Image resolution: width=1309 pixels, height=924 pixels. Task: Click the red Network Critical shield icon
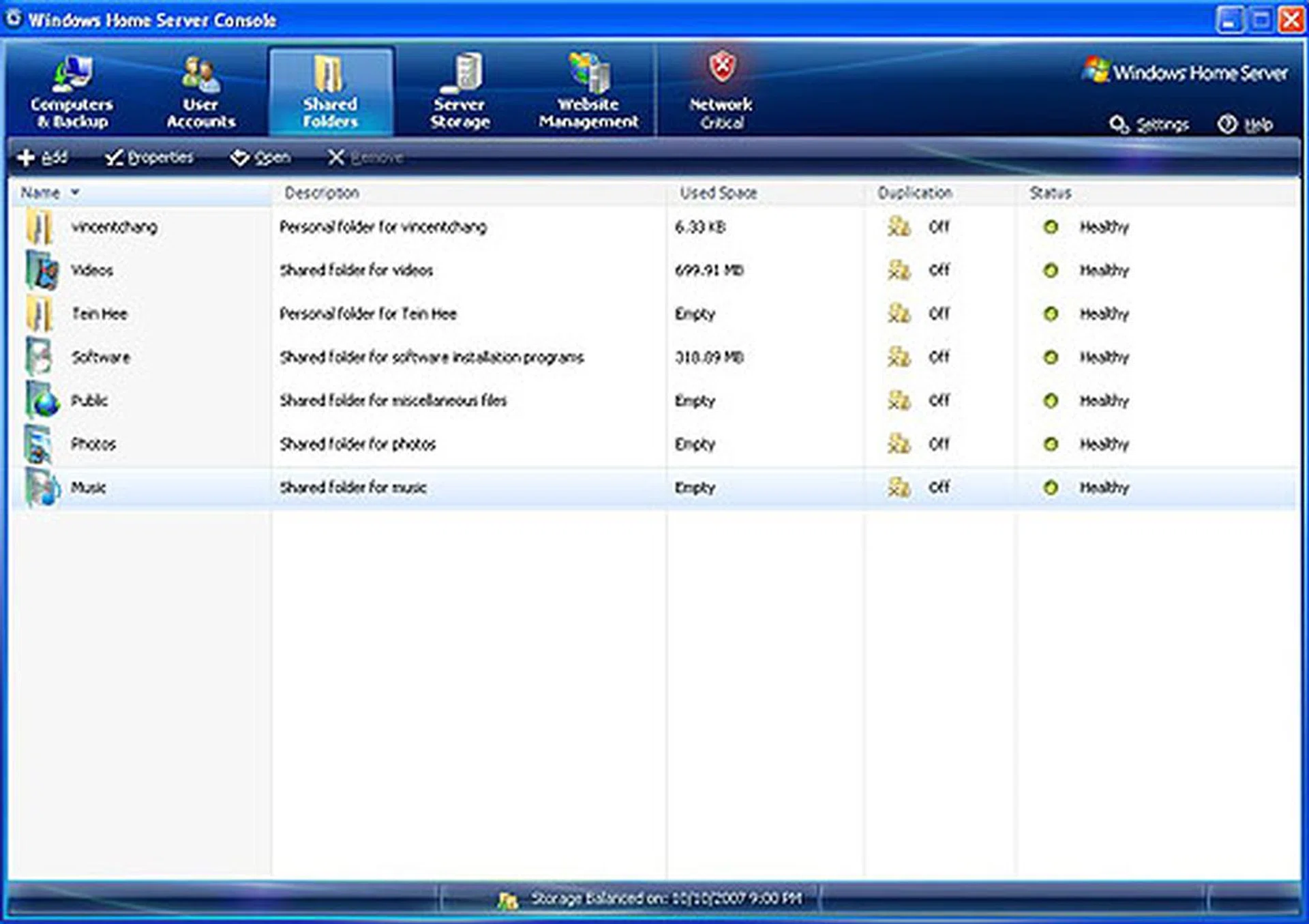coord(723,66)
